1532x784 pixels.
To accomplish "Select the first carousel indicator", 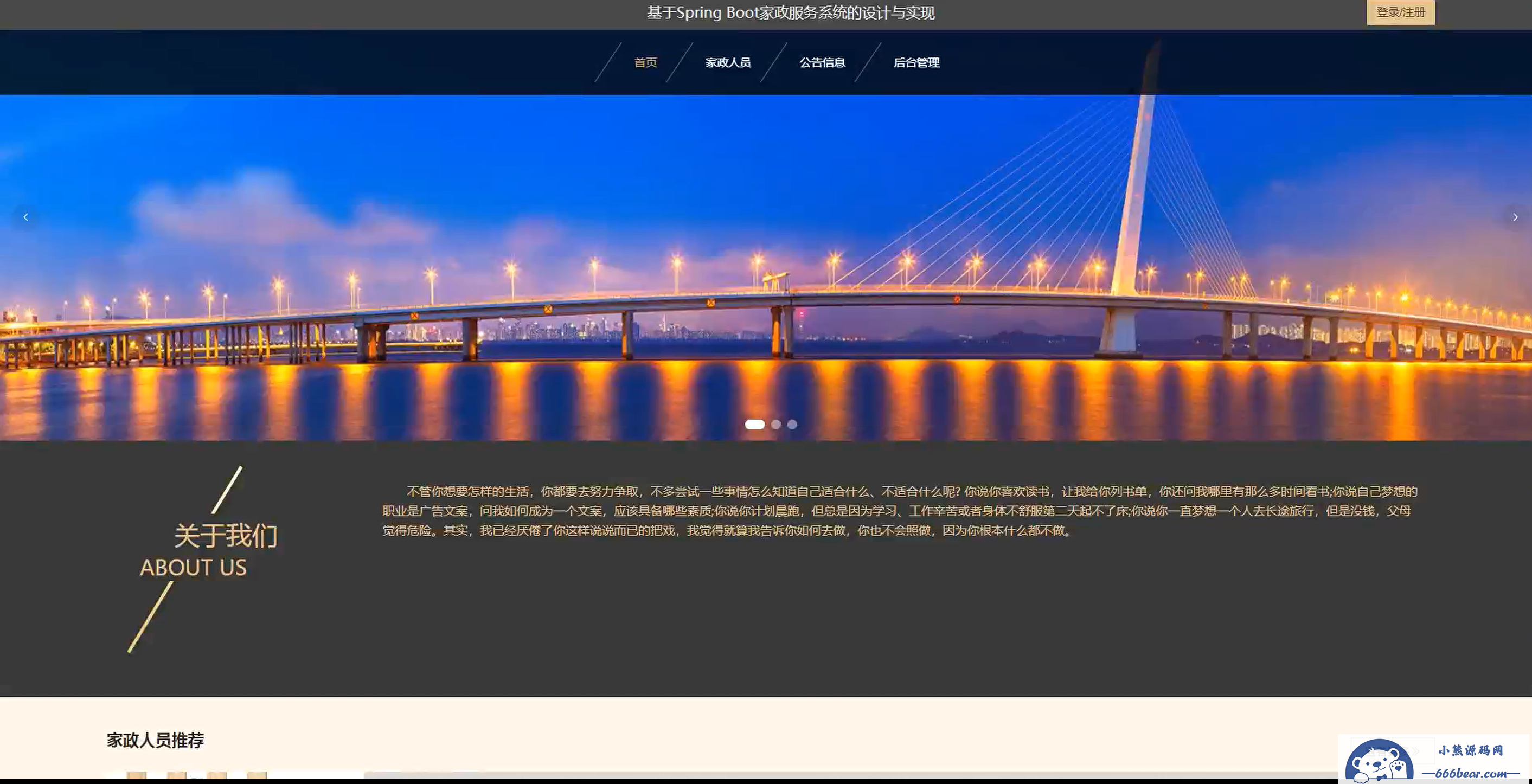I will pos(755,425).
